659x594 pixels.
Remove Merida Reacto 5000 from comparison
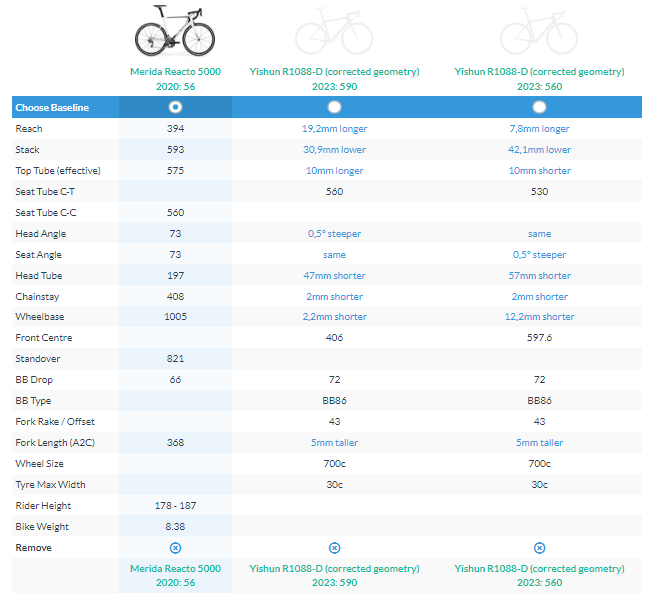pyautogui.click(x=175, y=548)
